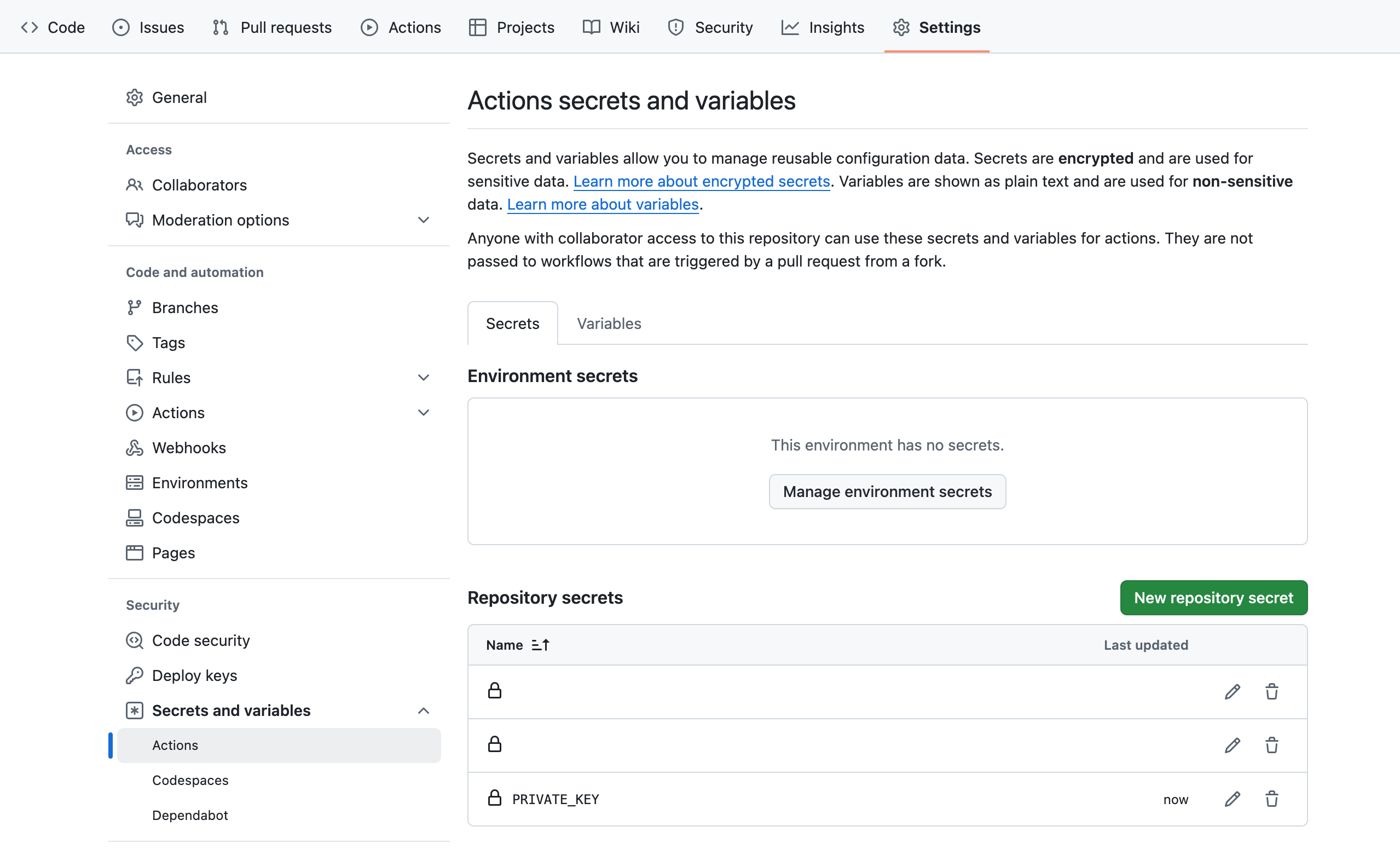Switch to the Variables tab
The height and width of the screenshot is (855, 1400).
click(x=609, y=323)
